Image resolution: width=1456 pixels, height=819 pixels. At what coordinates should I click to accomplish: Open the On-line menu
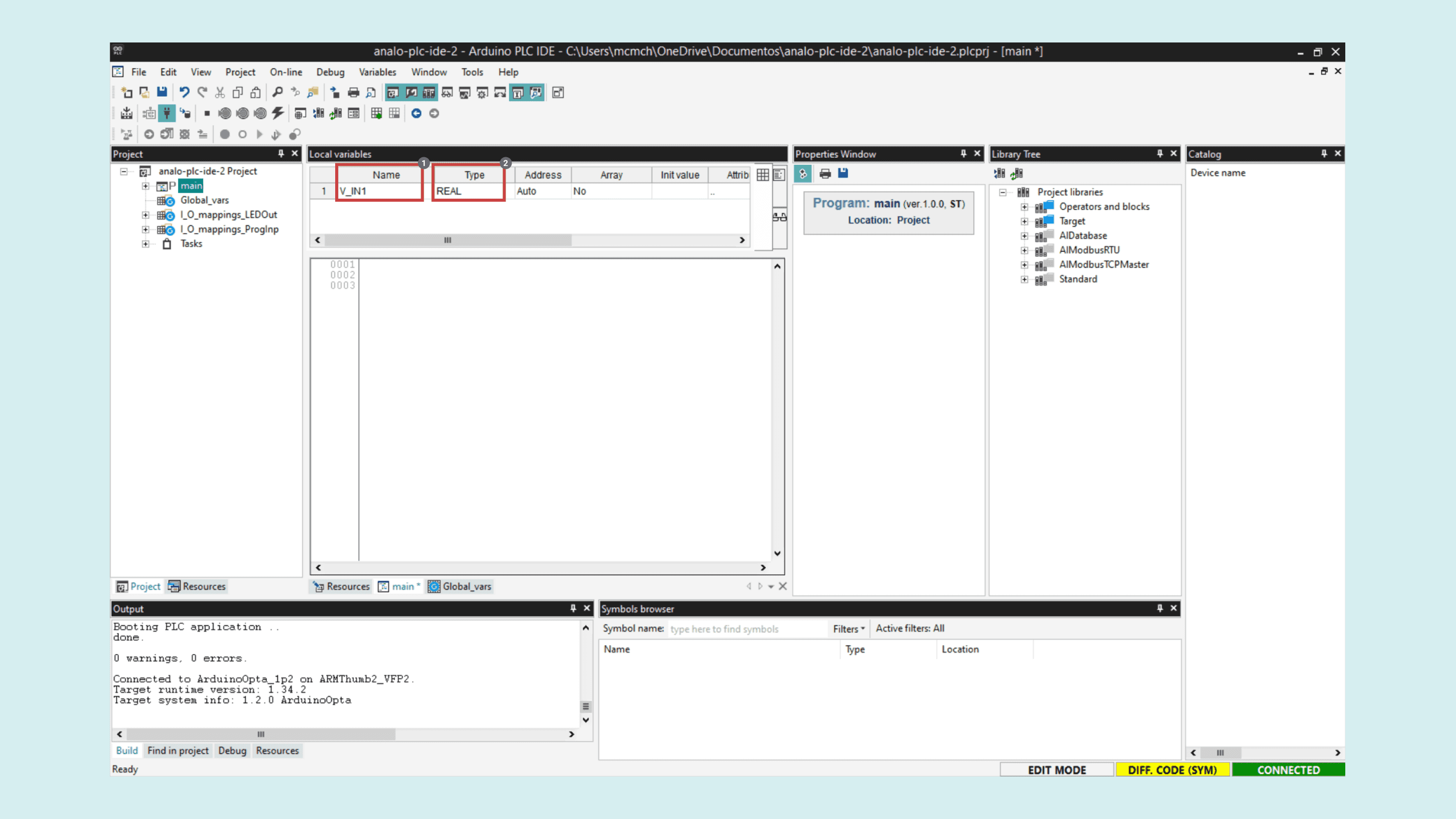[x=286, y=72]
